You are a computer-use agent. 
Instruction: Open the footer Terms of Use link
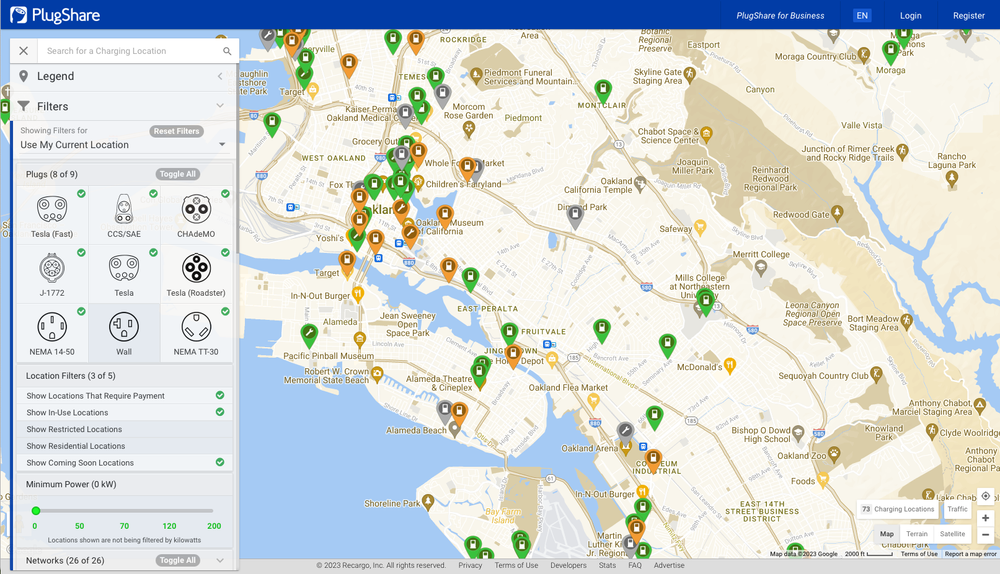pyautogui.click(x=516, y=565)
